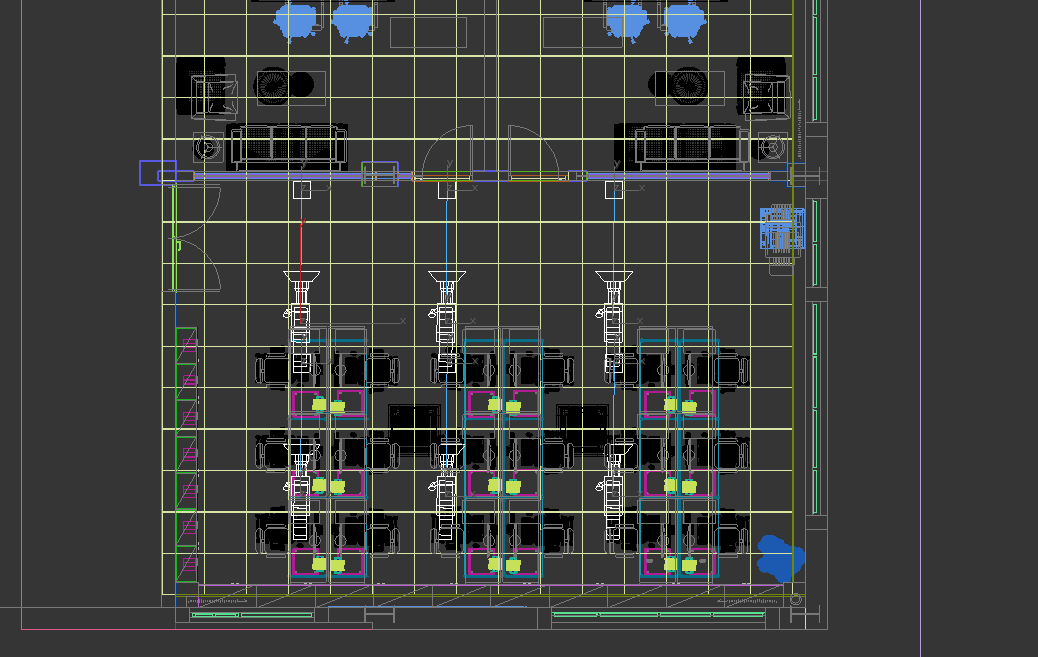The image size is (1038, 657).
Task: Select the blue plant in the room's bottom-right corner
Action: coord(779,558)
